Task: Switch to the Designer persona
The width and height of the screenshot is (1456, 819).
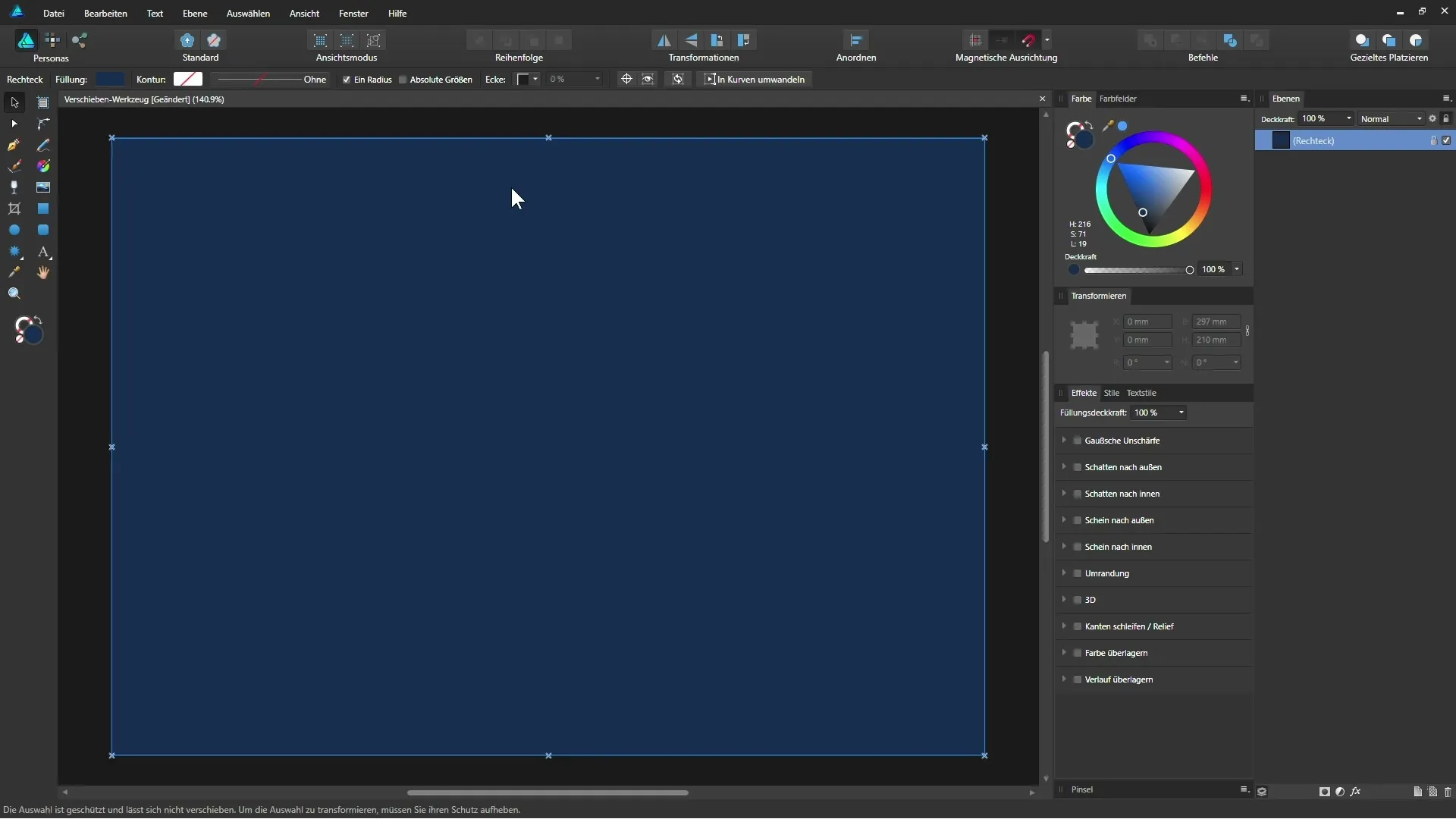Action: [26, 40]
